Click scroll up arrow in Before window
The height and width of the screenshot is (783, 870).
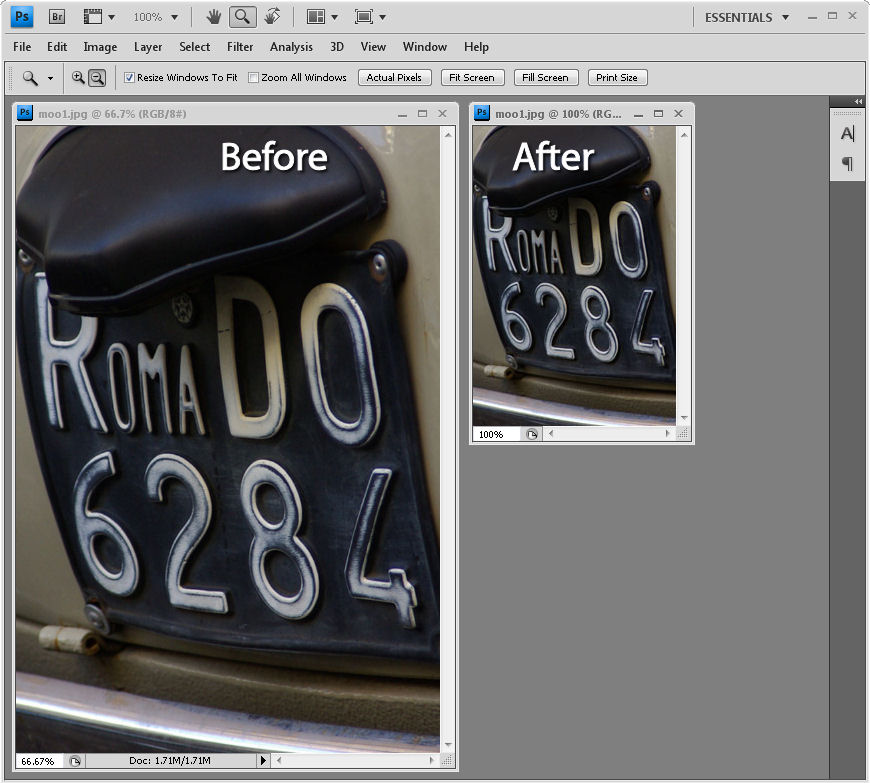click(x=448, y=135)
